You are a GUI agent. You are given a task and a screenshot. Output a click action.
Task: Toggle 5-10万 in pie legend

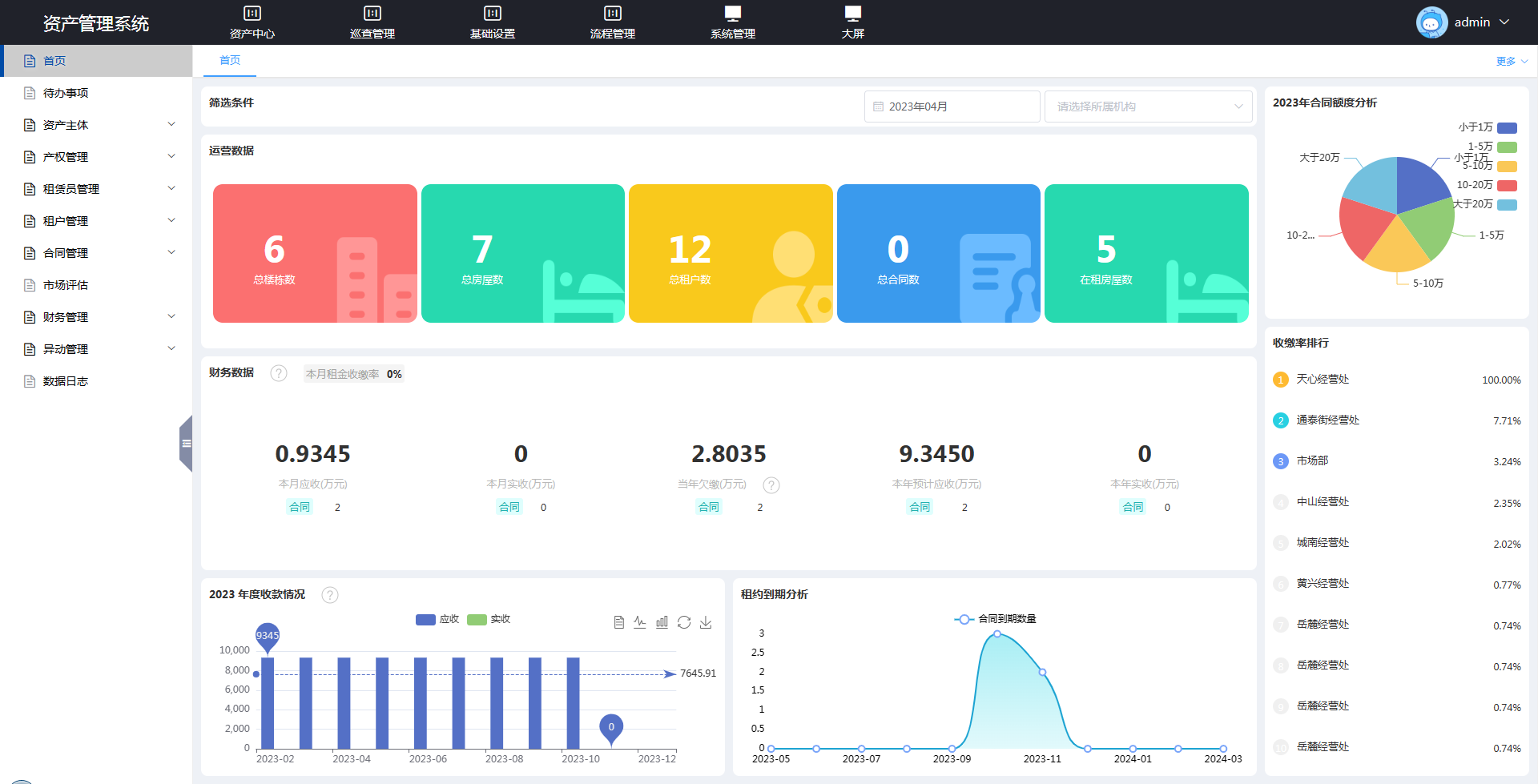1490,166
